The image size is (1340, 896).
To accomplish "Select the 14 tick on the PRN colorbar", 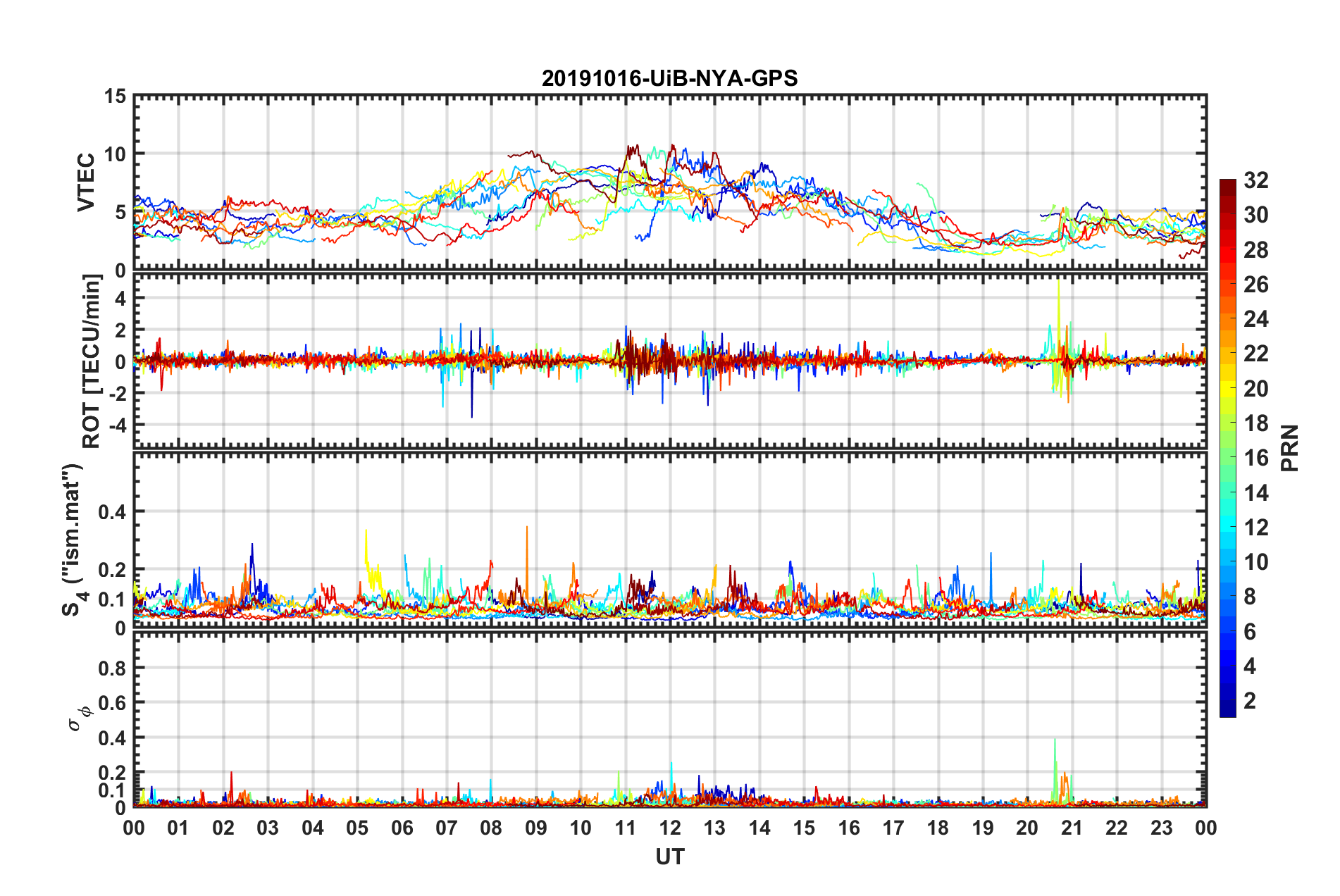I will click(1256, 493).
